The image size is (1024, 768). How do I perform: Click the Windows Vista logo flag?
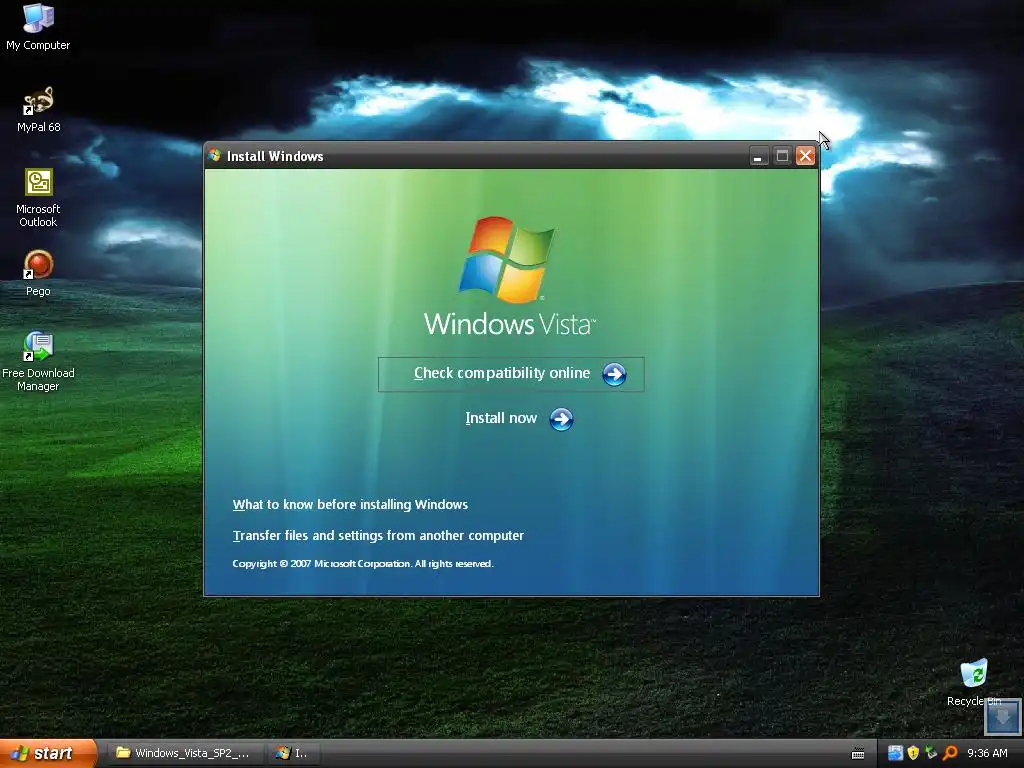tap(507, 259)
